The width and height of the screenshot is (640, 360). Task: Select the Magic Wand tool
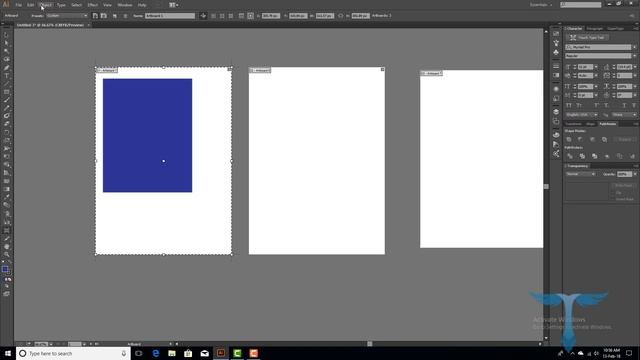(6, 51)
